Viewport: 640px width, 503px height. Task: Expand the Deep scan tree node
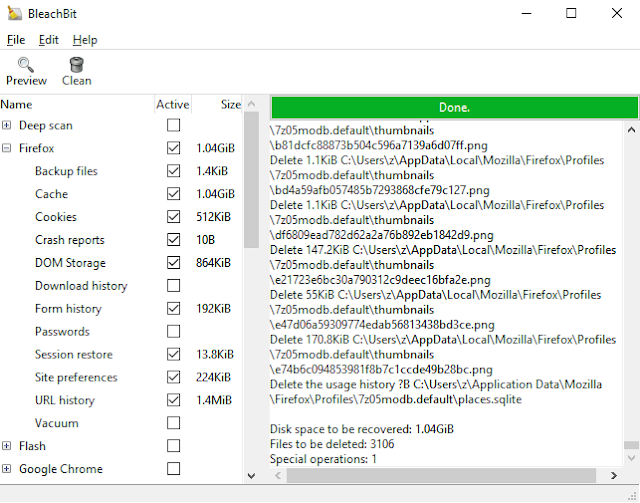(x=7, y=125)
